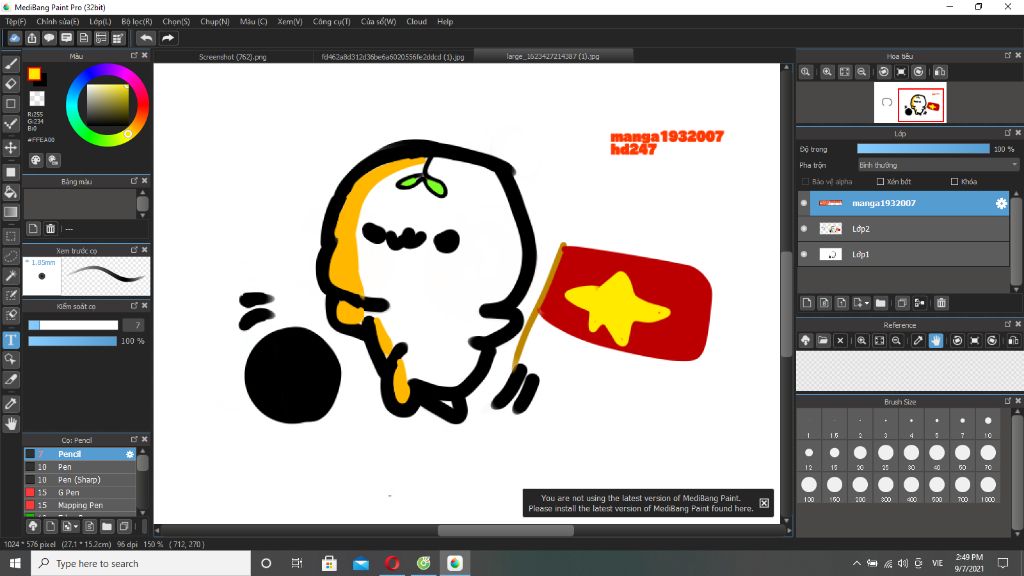Select the Mapping Pen brush
The image size is (1024, 576).
click(x=80, y=505)
